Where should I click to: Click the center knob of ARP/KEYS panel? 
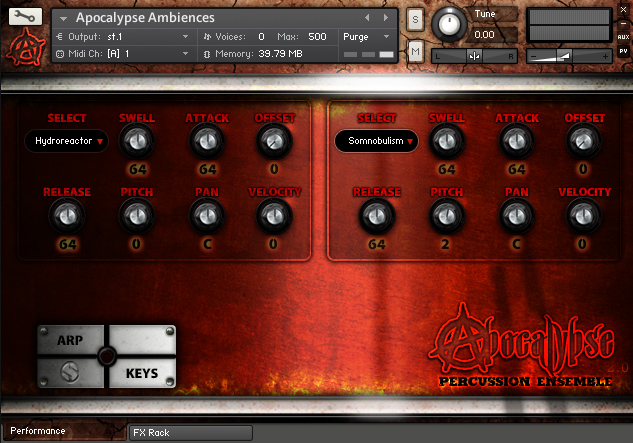(x=107, y=356)
